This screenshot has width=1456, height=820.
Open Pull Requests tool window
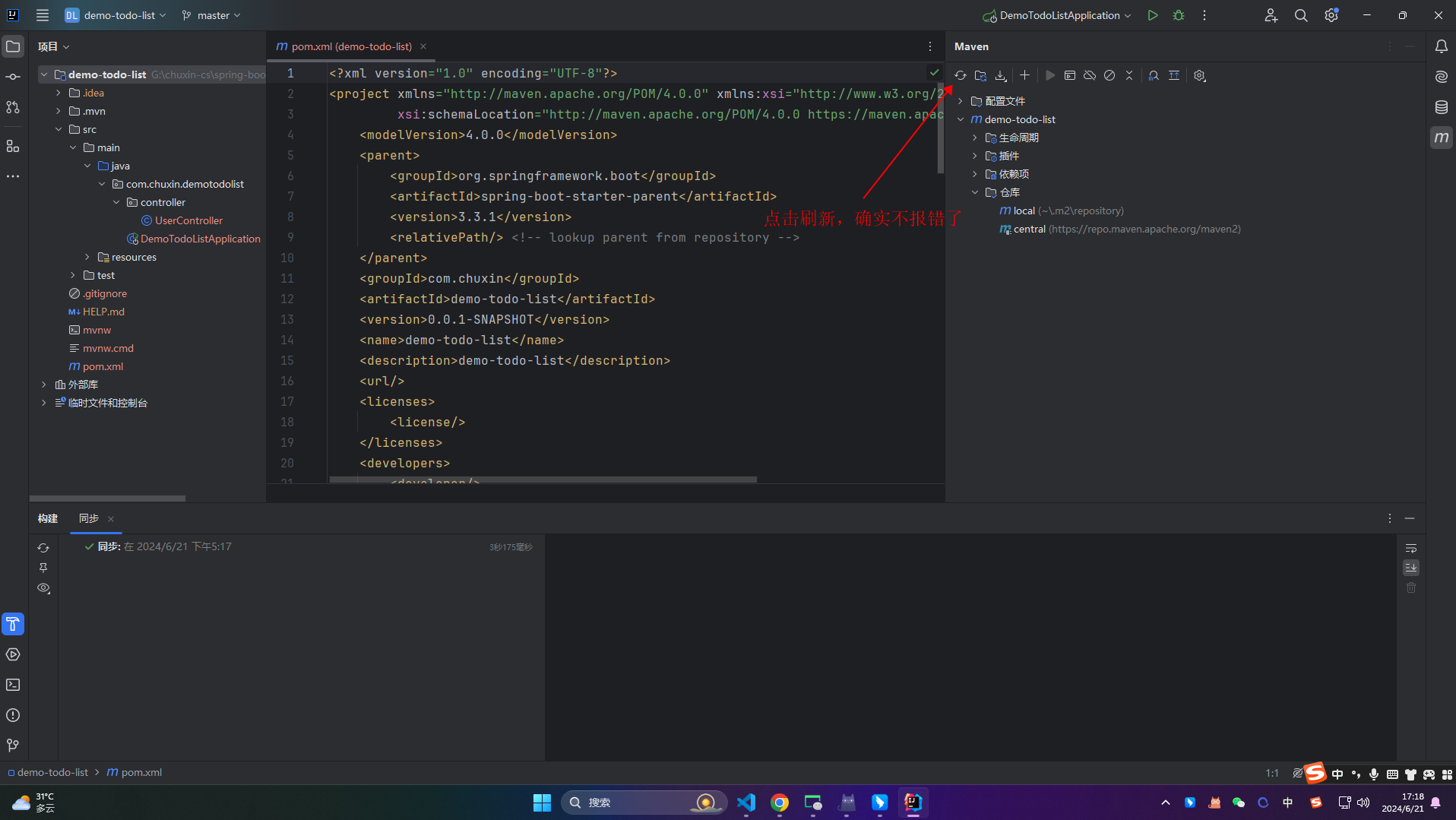[13, 107]
